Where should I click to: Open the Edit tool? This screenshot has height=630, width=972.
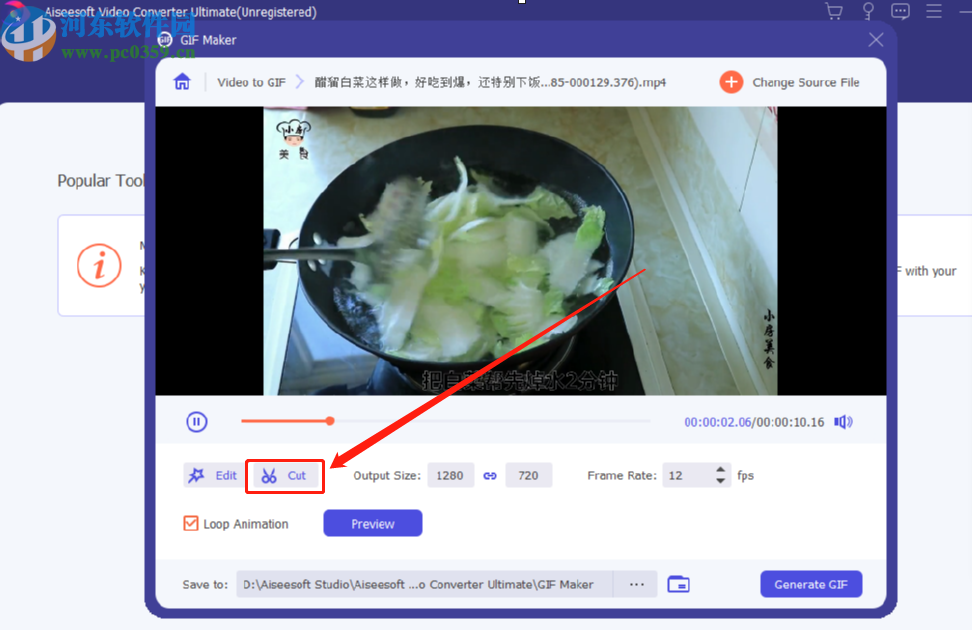coord(214,476)
